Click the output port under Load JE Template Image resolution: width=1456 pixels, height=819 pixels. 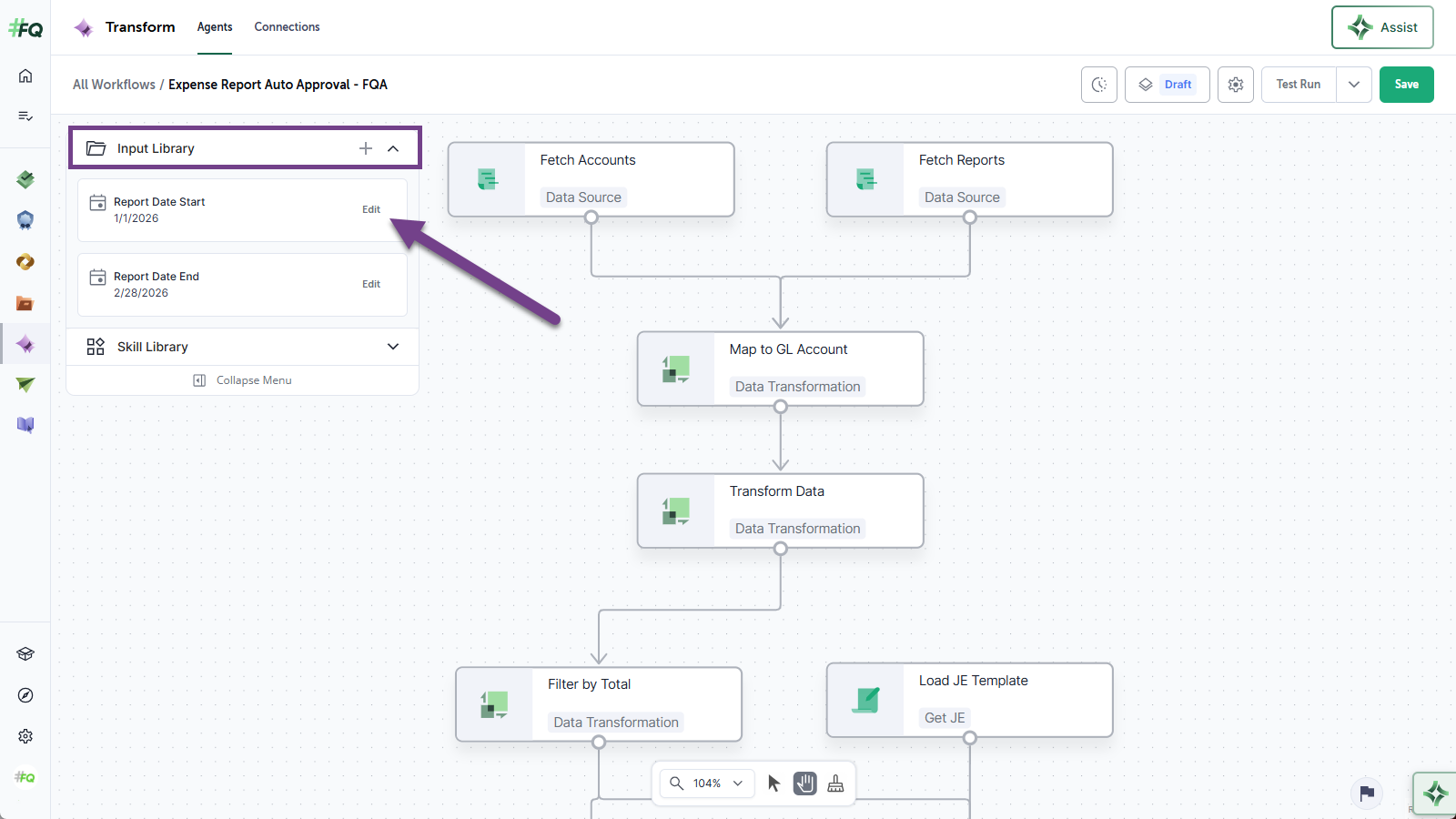[x=970, y=738]
